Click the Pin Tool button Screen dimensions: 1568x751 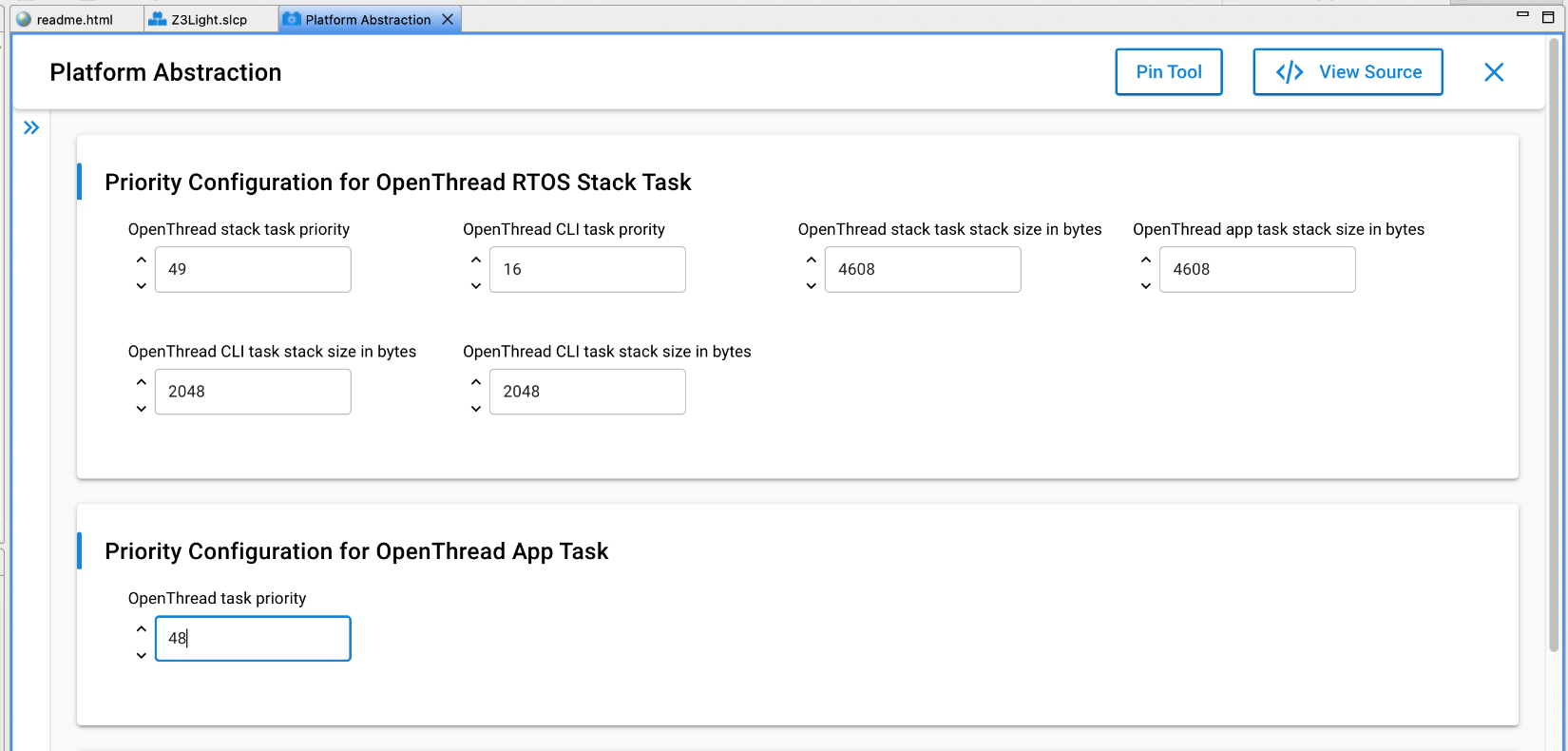point(1168,72)
